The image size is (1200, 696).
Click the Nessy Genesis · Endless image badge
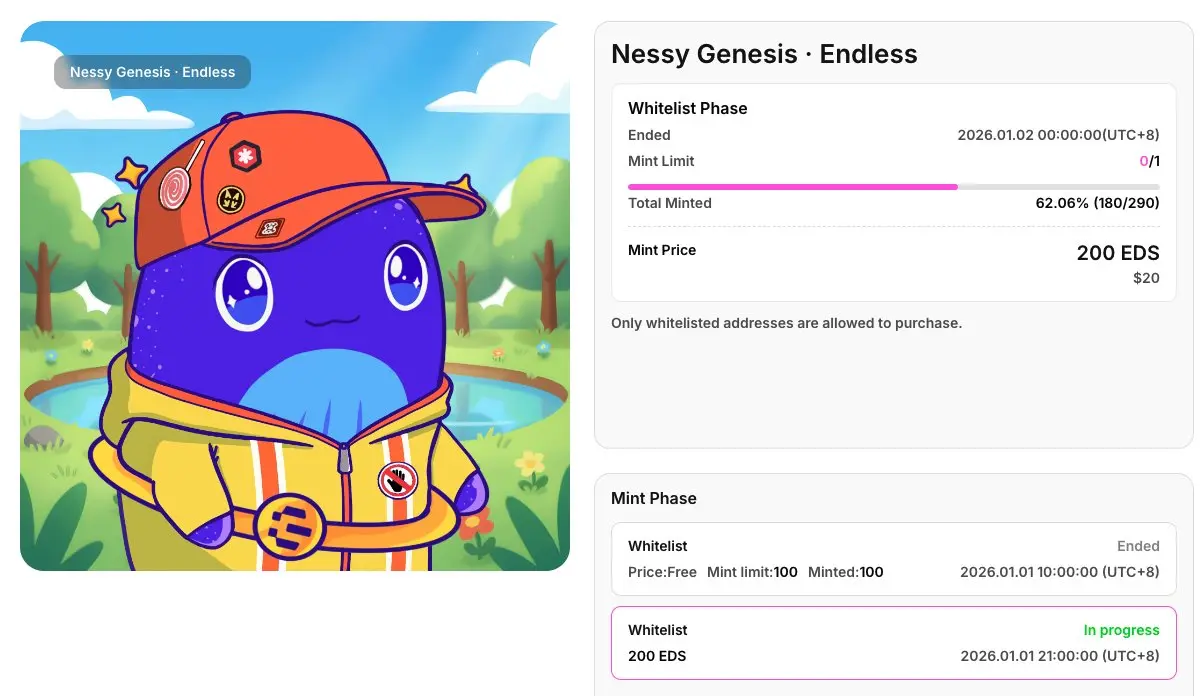tap(152, 72)
